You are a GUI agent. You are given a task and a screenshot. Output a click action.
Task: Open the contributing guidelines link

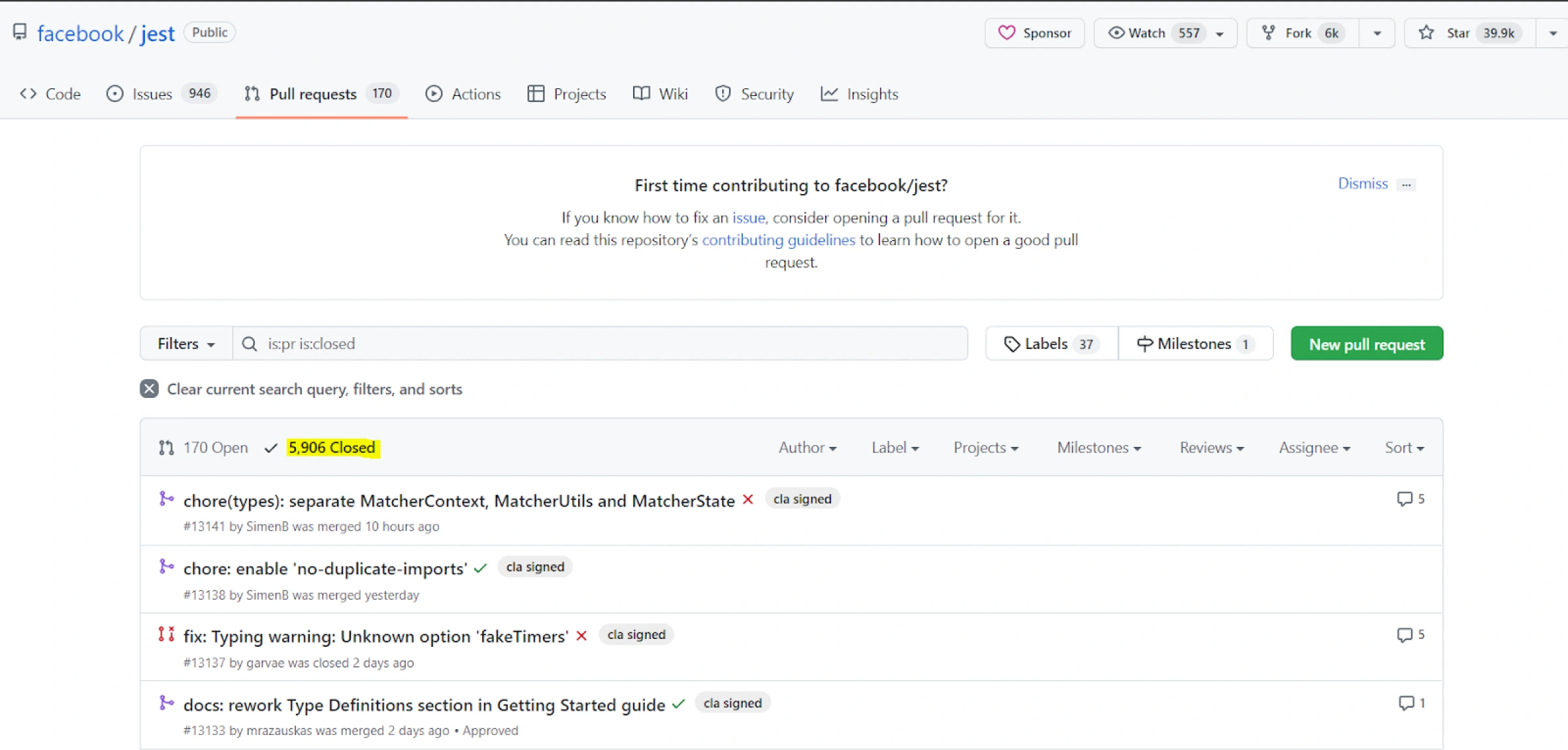click(778, 240)
